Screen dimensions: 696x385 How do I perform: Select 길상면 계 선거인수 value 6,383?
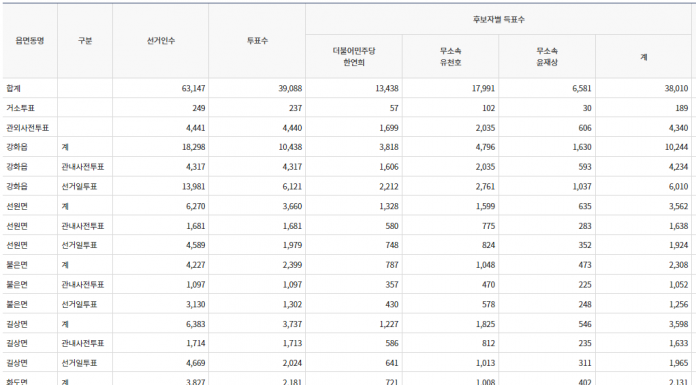[x=195, y=324]
